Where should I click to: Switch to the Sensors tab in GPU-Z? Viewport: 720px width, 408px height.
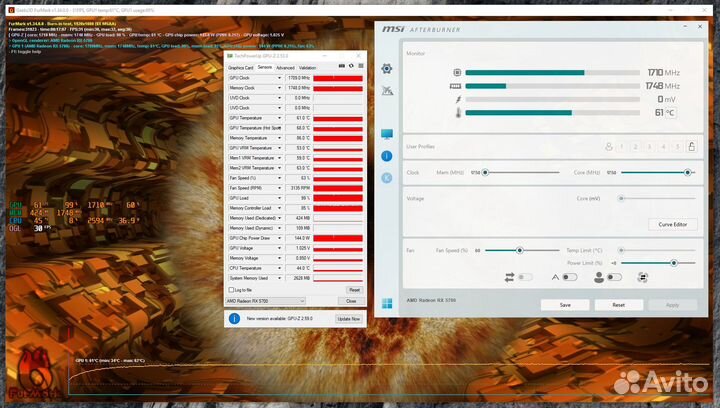[x=264, y=67]
